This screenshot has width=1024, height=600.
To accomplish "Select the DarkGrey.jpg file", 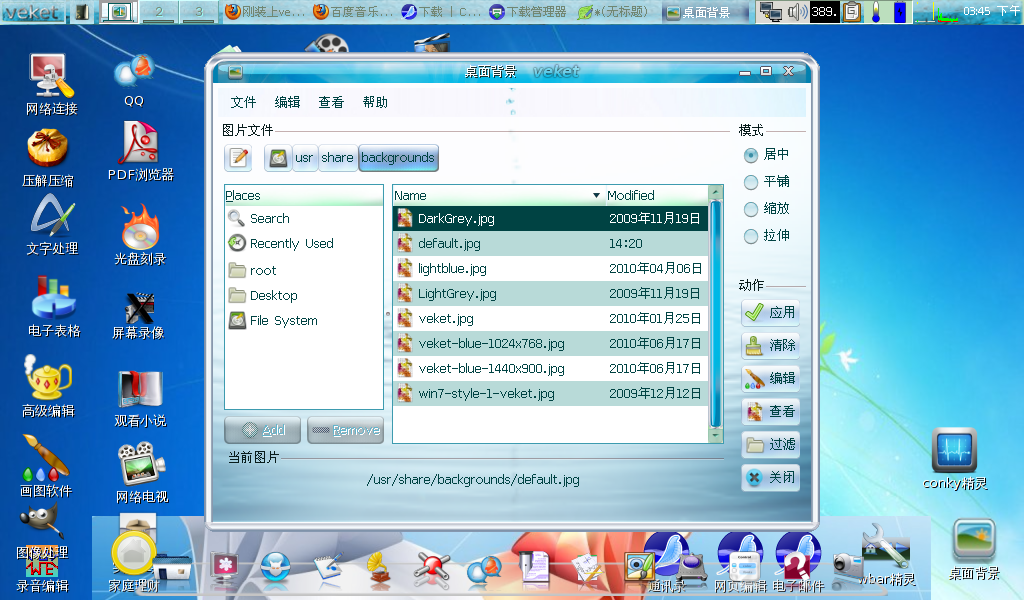I will pos(551,219).
